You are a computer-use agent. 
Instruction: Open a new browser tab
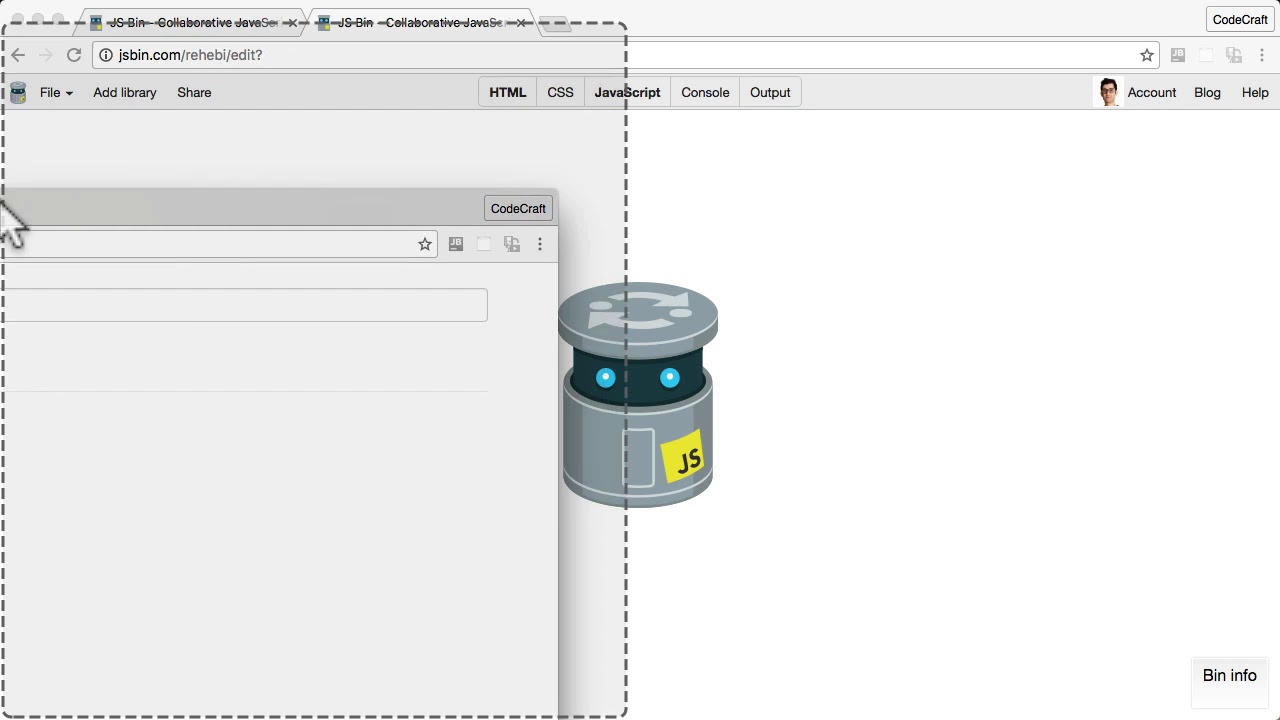557,23
